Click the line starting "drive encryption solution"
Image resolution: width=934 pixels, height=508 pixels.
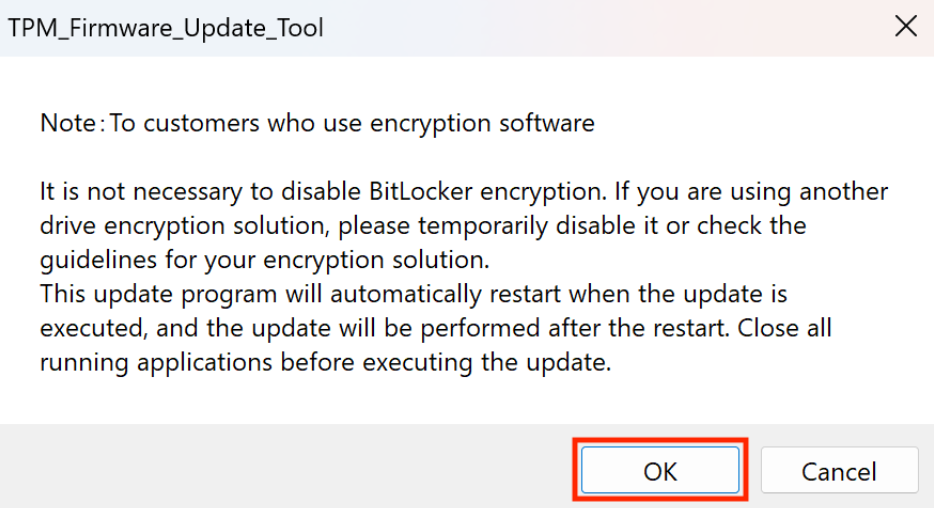[422, 225]
